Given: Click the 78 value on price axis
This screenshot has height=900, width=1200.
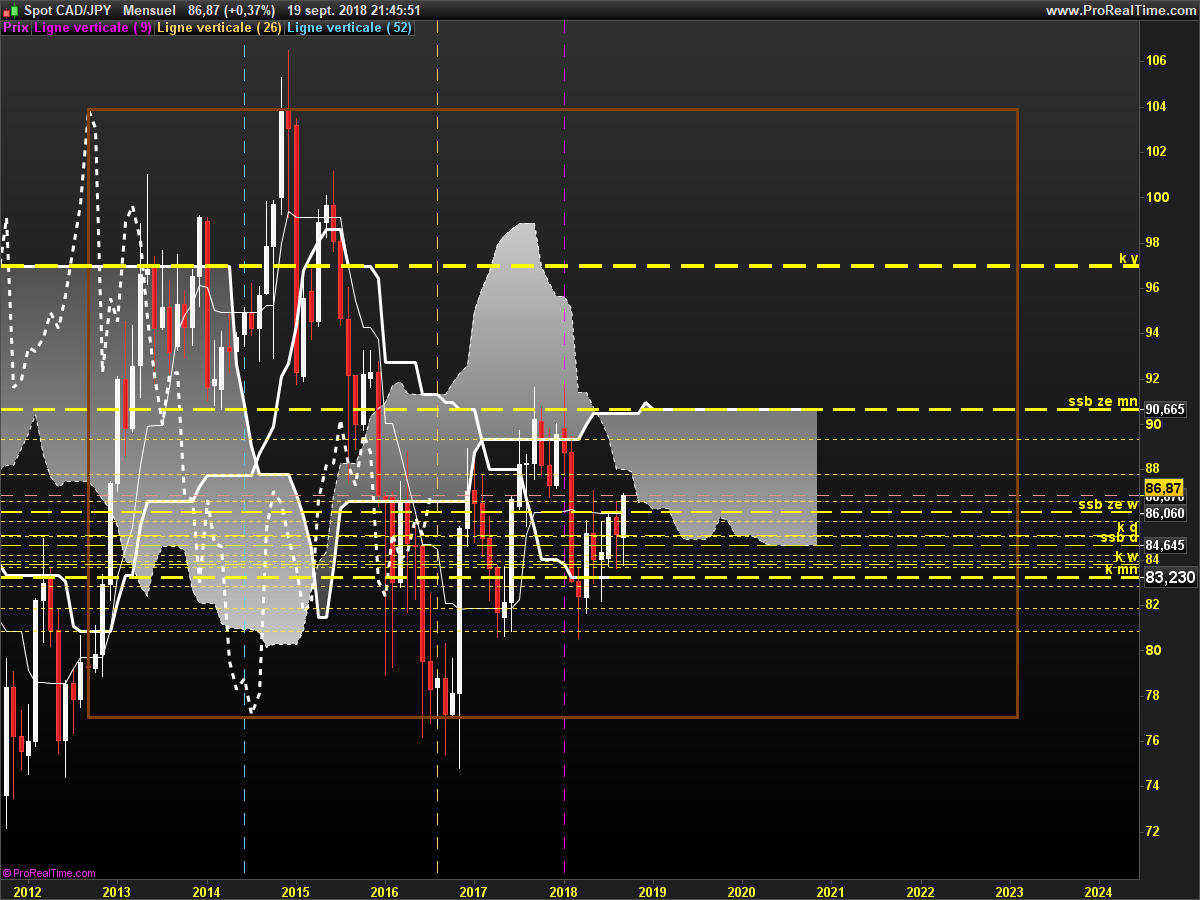Looking at the screenshot, I should pos(1152,695).
